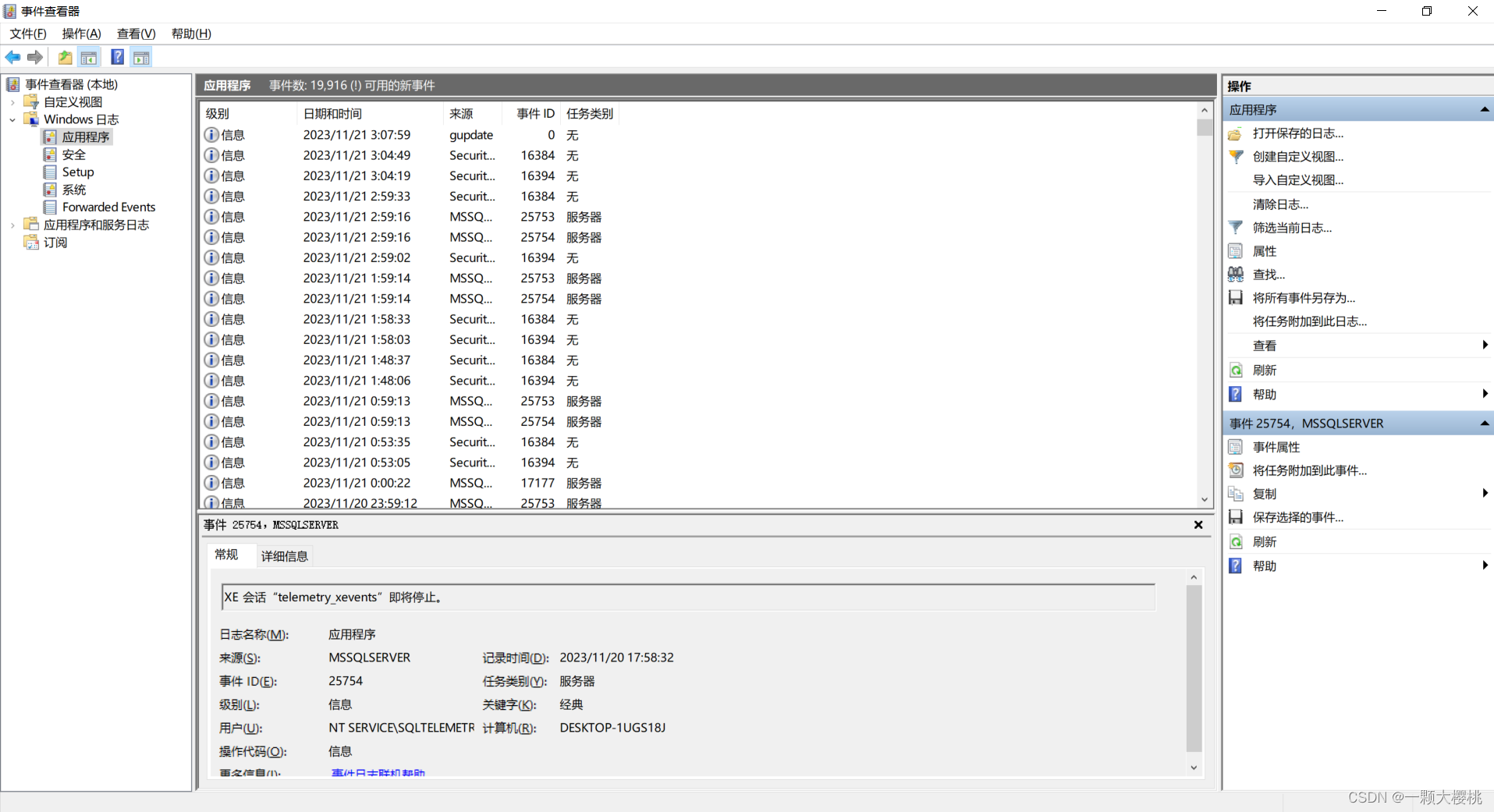1494x812 pixels.
Task: Open the 帮助 submenu under 应用程序 actions
Action: (1485, 394)
